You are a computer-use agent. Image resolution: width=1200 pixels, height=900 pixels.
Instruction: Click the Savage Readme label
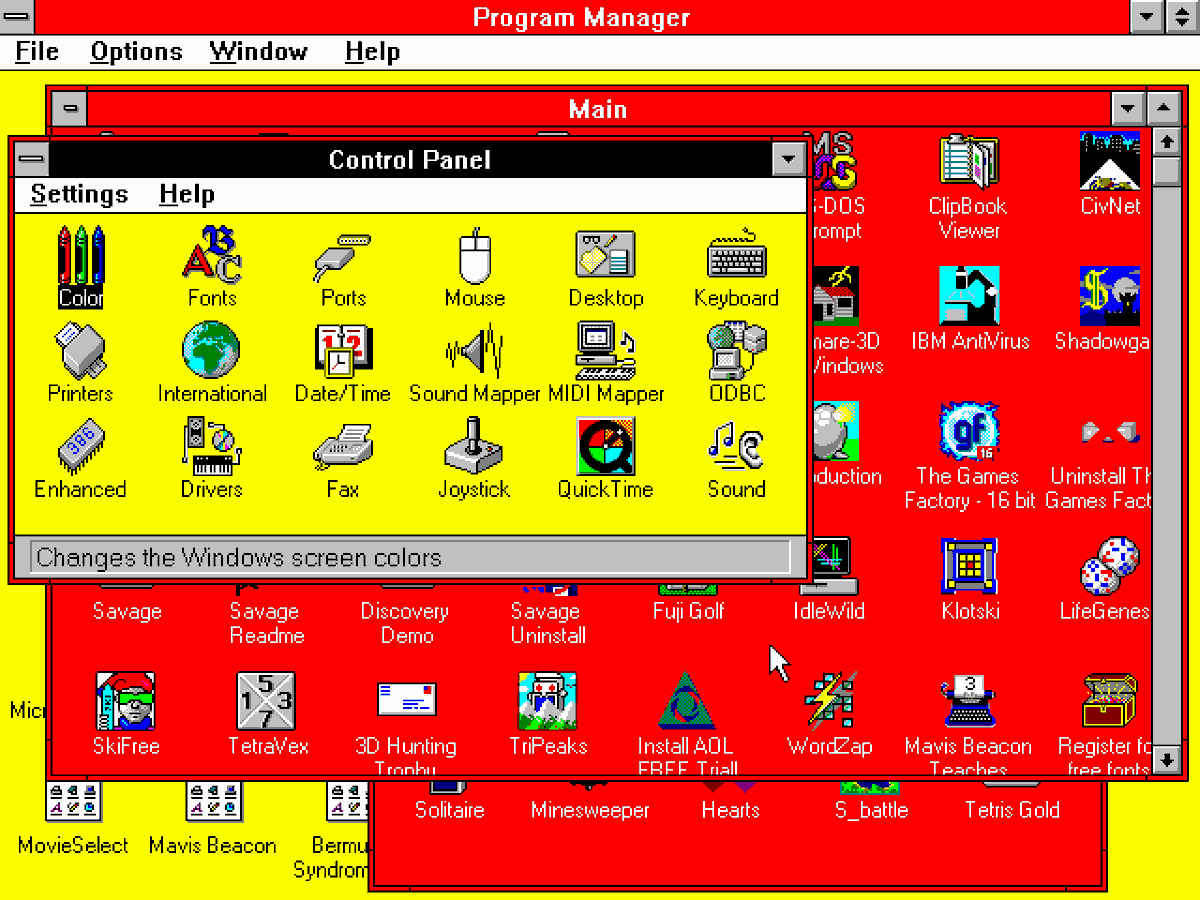click(267, 623)
